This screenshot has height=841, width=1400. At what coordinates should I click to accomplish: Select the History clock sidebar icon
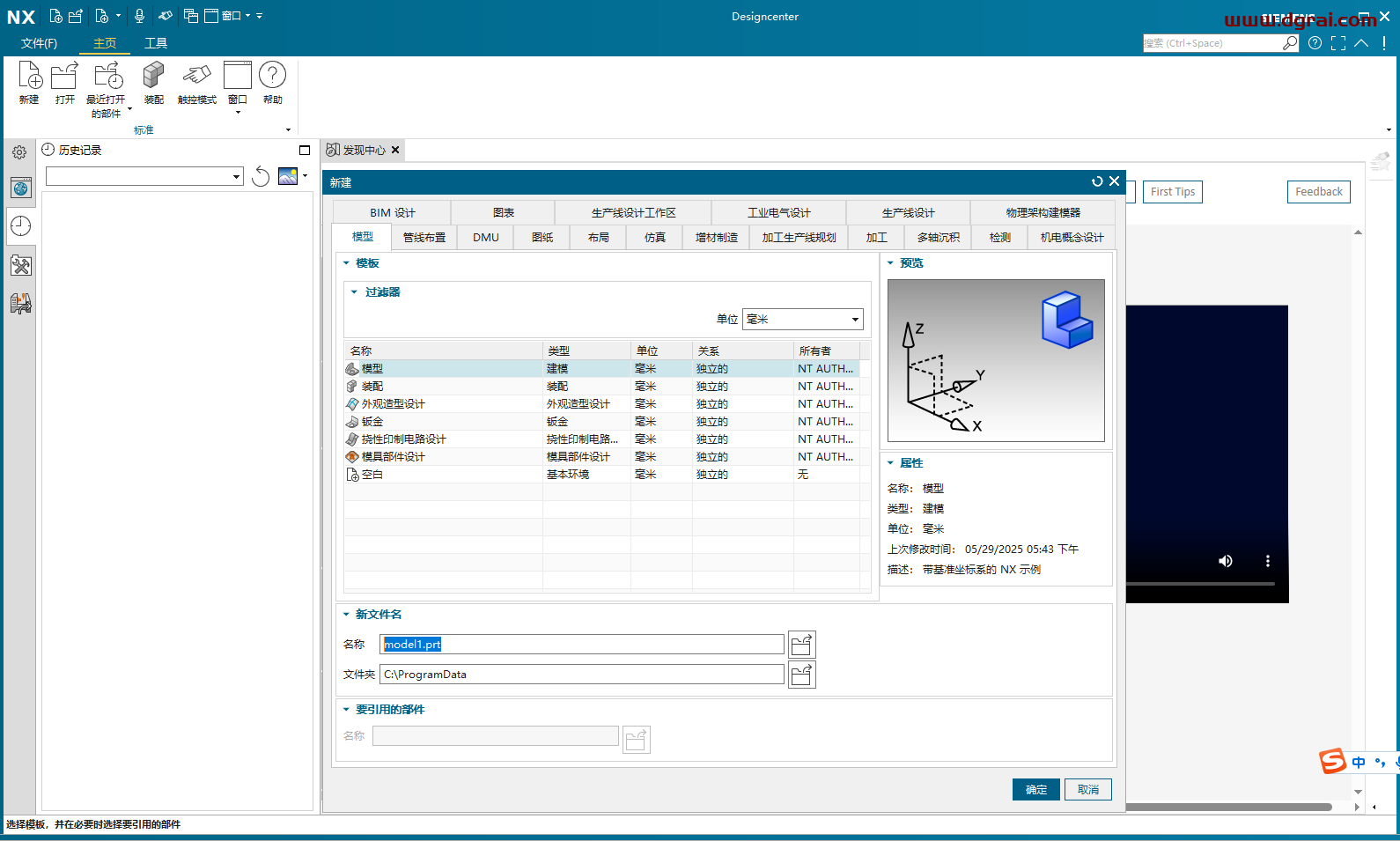(20, 226)
